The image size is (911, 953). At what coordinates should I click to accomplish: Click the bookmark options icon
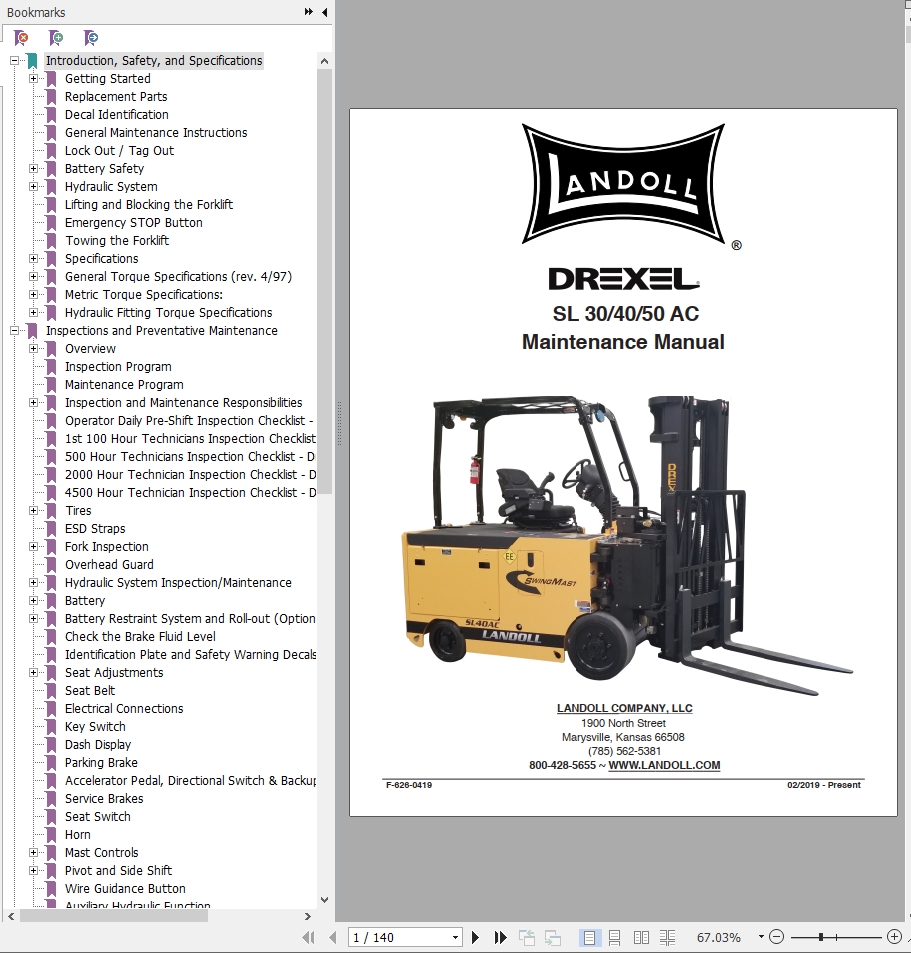[x=91, y=38]
